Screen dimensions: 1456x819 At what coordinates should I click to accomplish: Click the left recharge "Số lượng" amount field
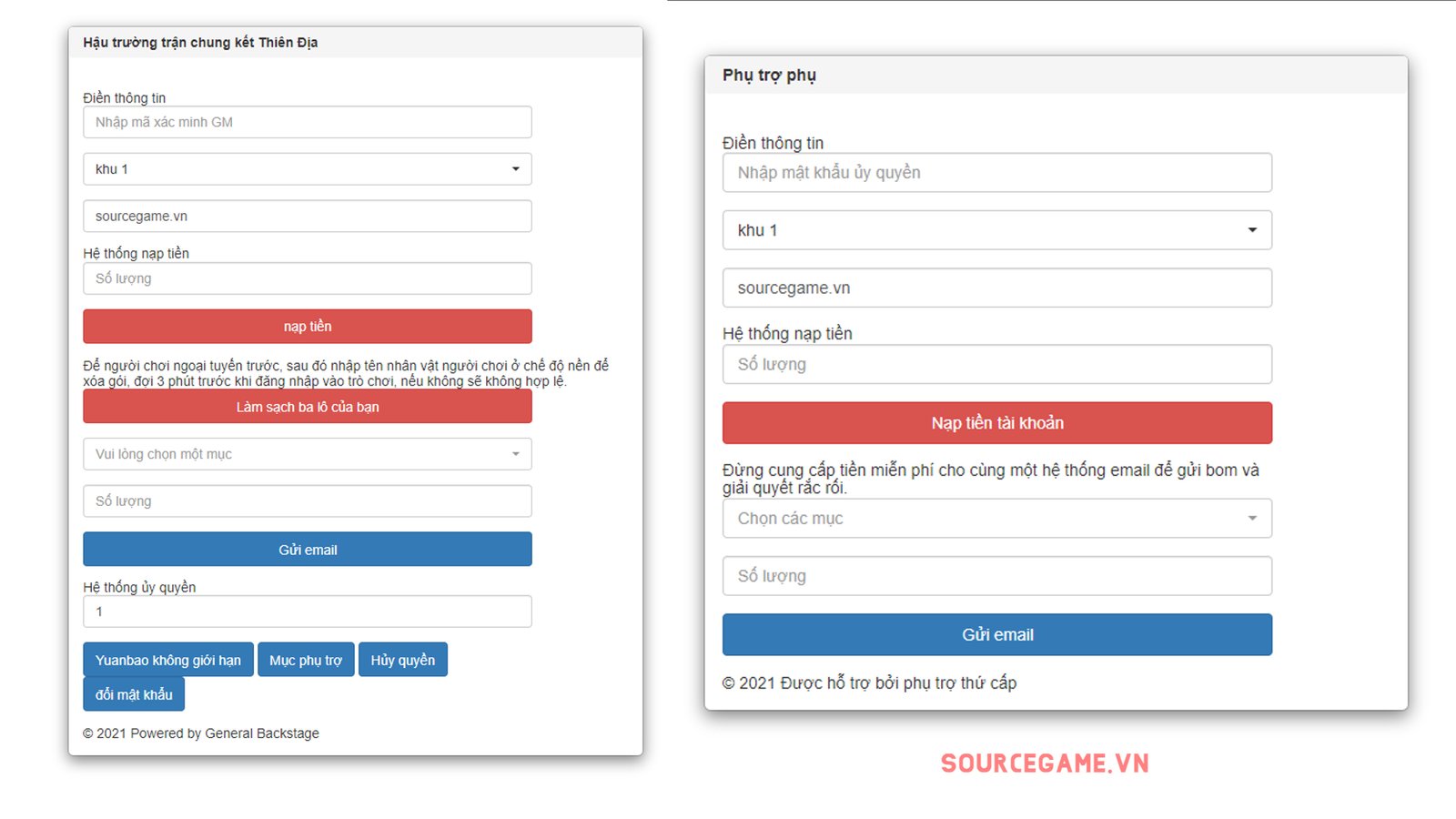pos(307,278)
